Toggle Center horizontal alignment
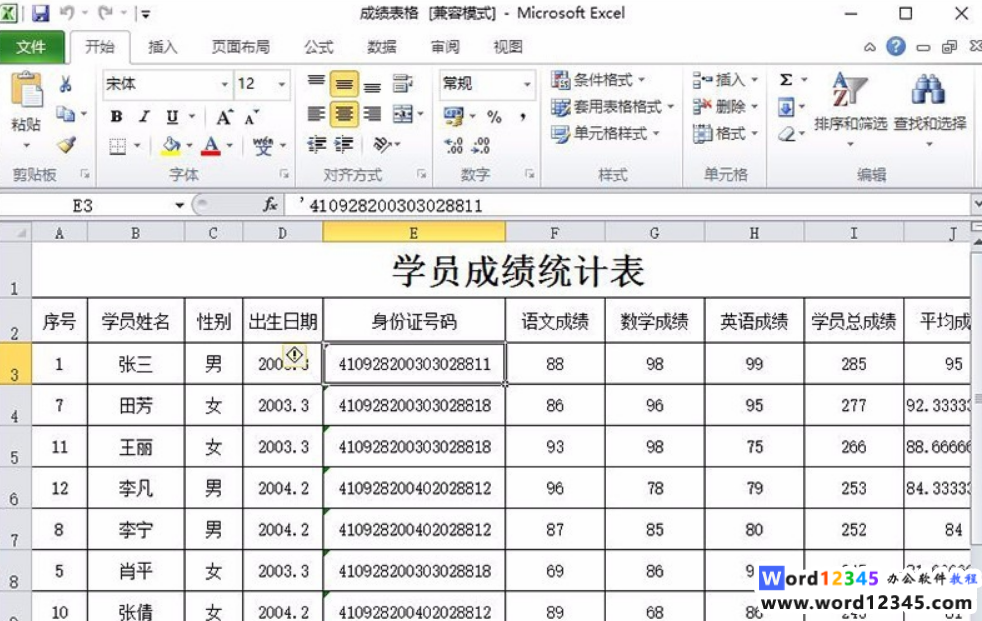Image resolution: width=982 pixels, height=621 pixels. (x=344, y=114)
